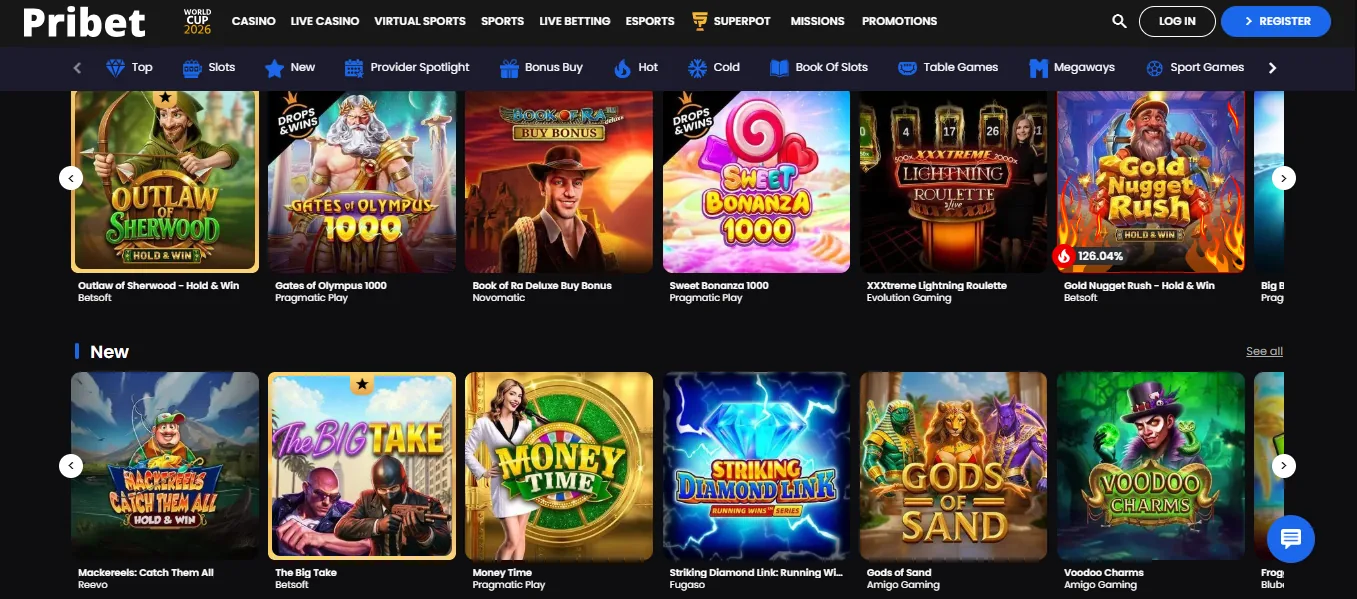The image size is (1357, 599).
Task: Click the star badge on Outlaw of Sherwood
Action: tap(166, 97)
